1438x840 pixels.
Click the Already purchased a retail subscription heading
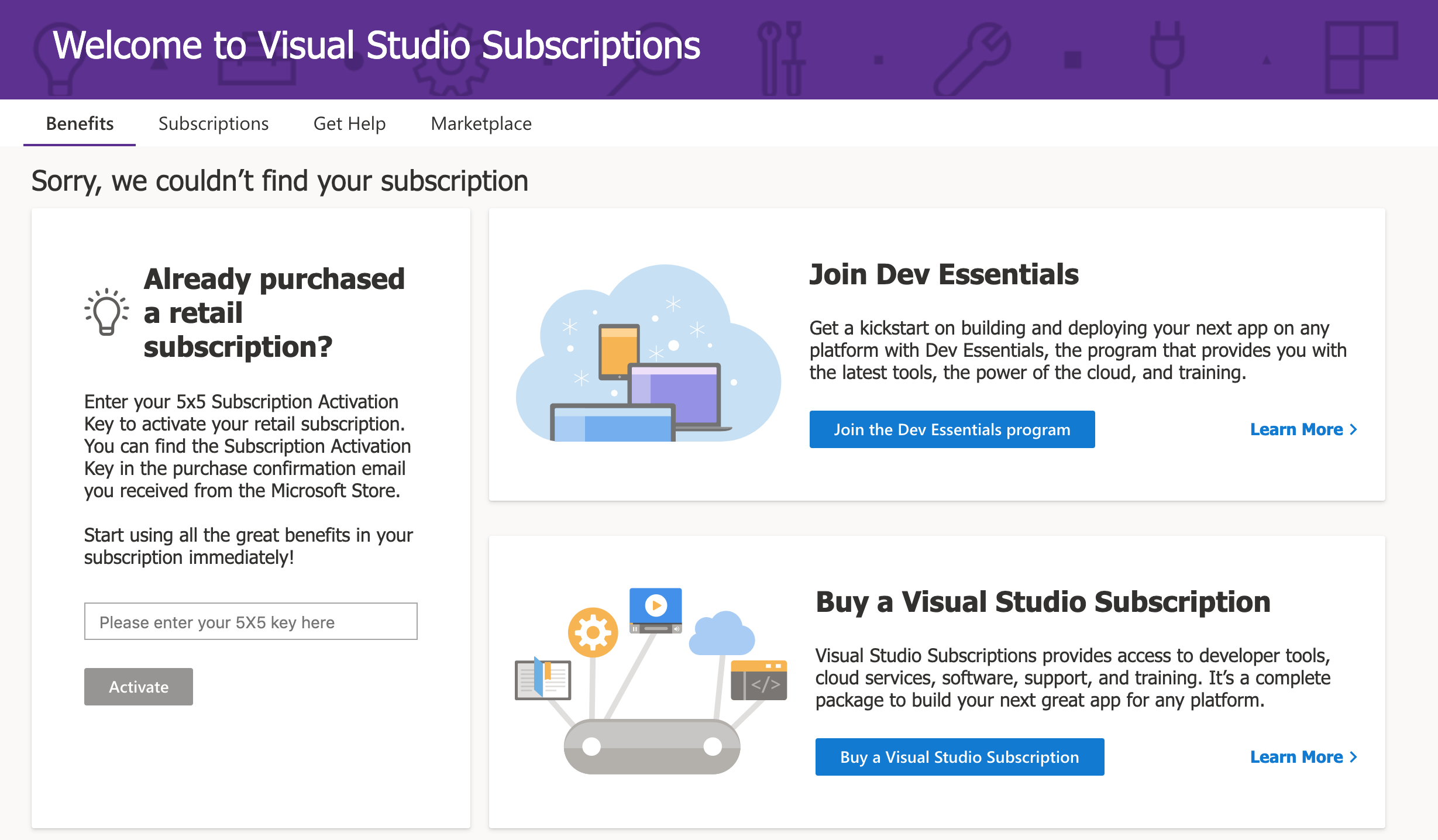pyautogui.click(x=274, y=312)
